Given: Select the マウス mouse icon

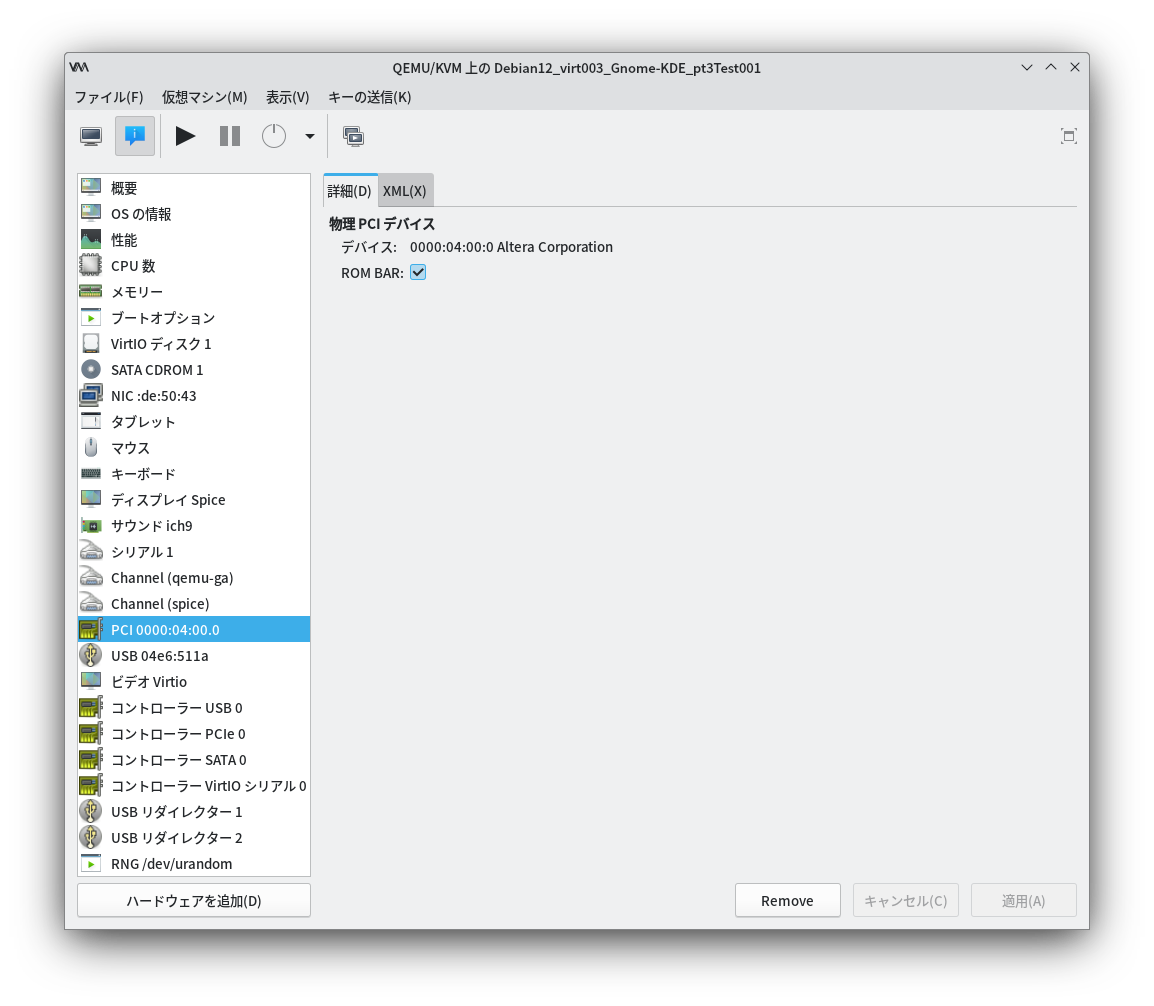Looking at the screenshot, I should (x=91, y=447).
